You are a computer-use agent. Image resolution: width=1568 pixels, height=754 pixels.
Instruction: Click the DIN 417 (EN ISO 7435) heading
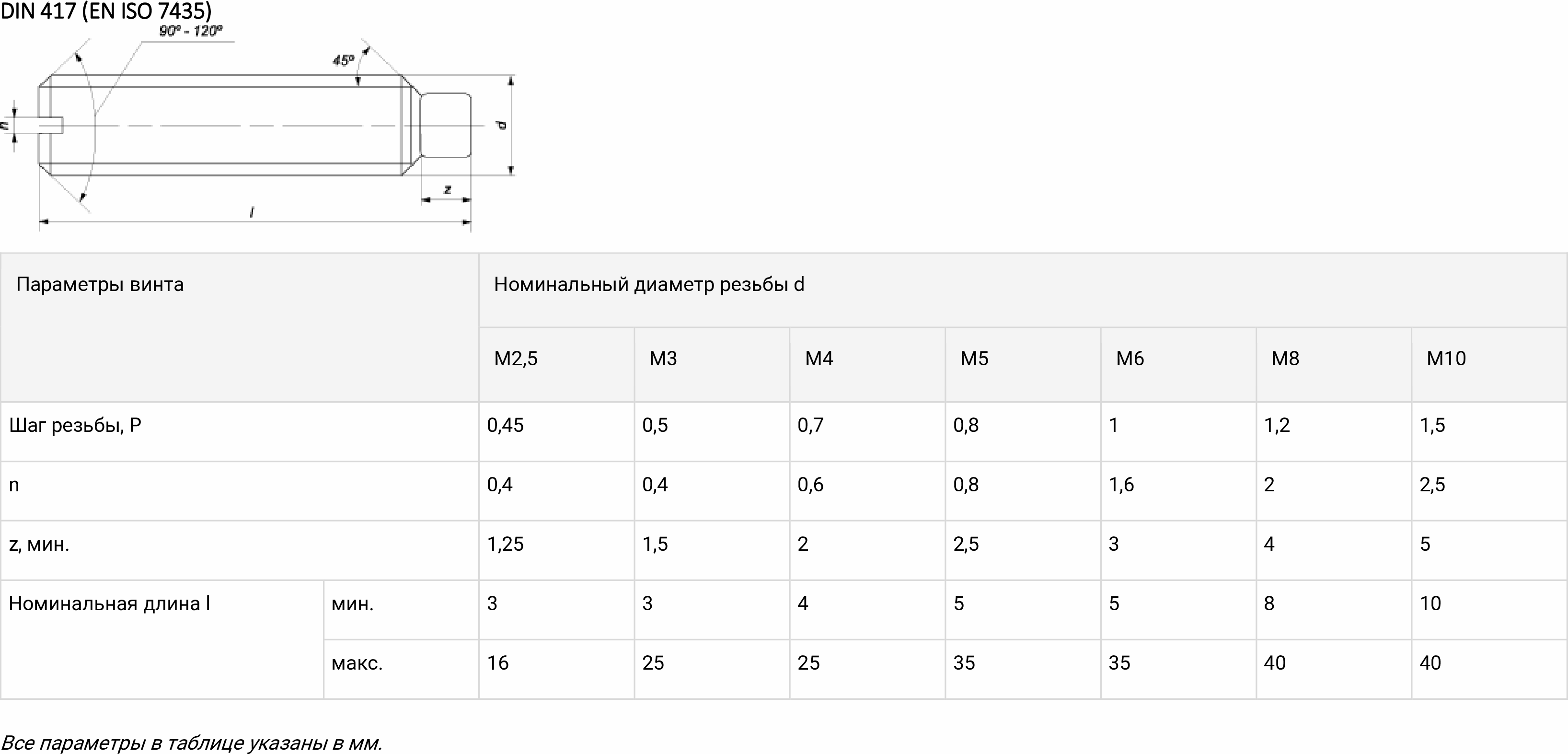[106, 11]
